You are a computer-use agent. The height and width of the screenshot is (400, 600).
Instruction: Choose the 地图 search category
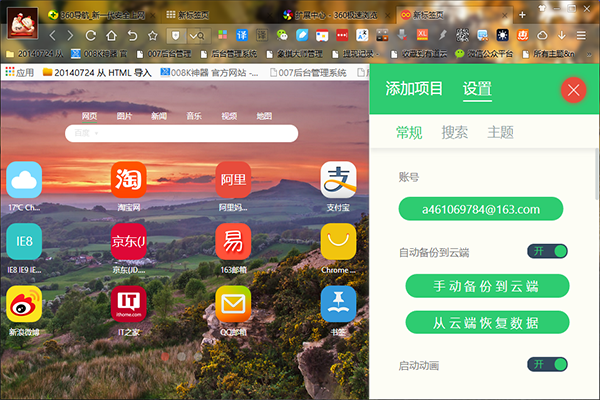coord(264,116)
